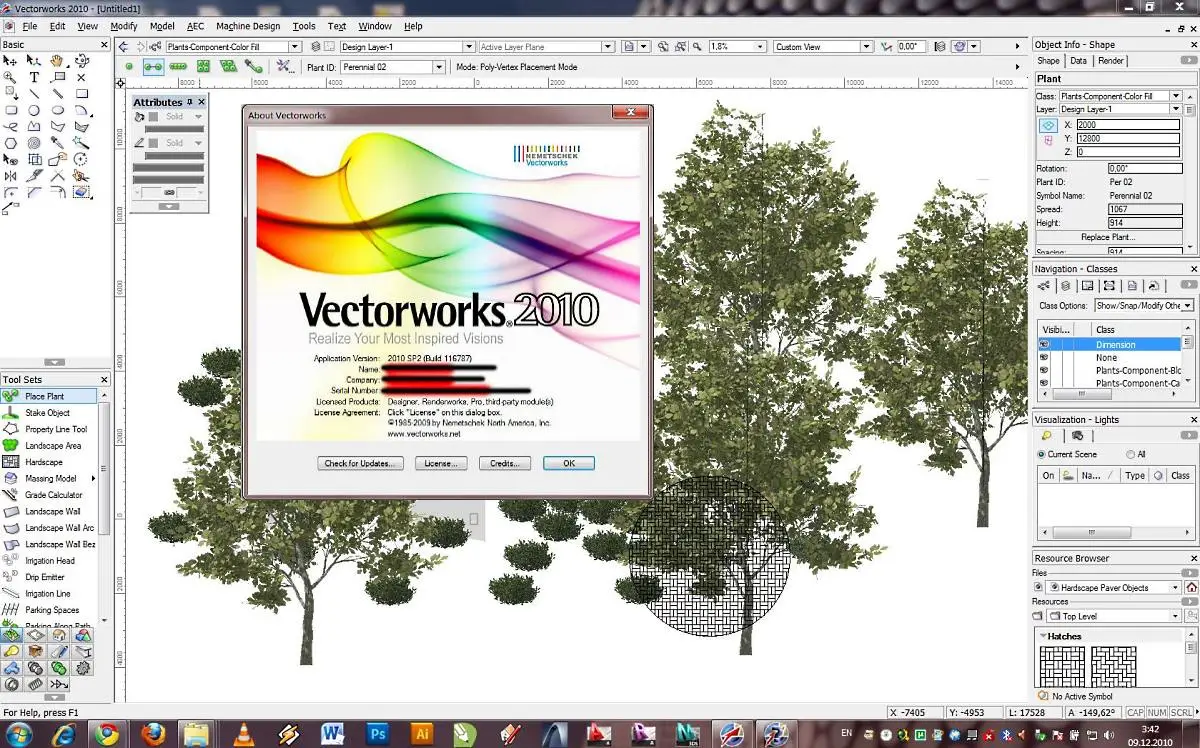Click the X coordinate field

[x=1128, y=125]
